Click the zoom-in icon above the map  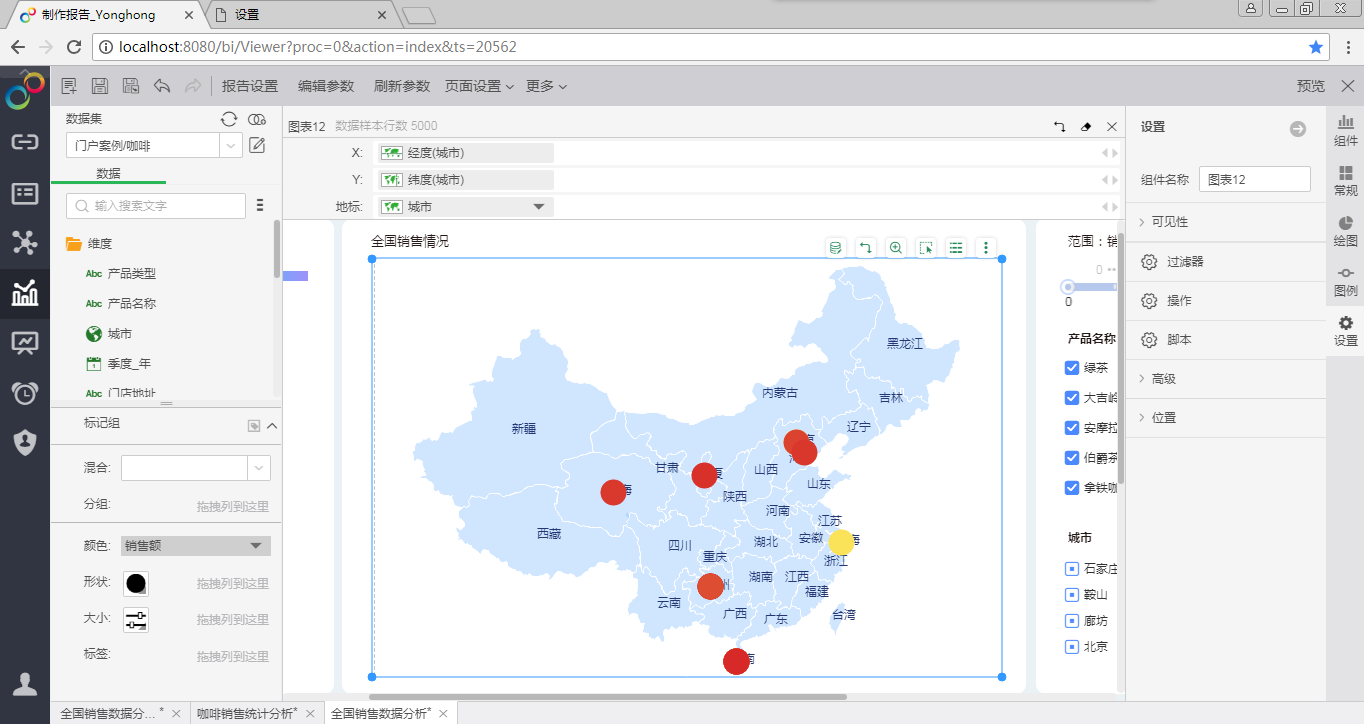click(896, 248)
